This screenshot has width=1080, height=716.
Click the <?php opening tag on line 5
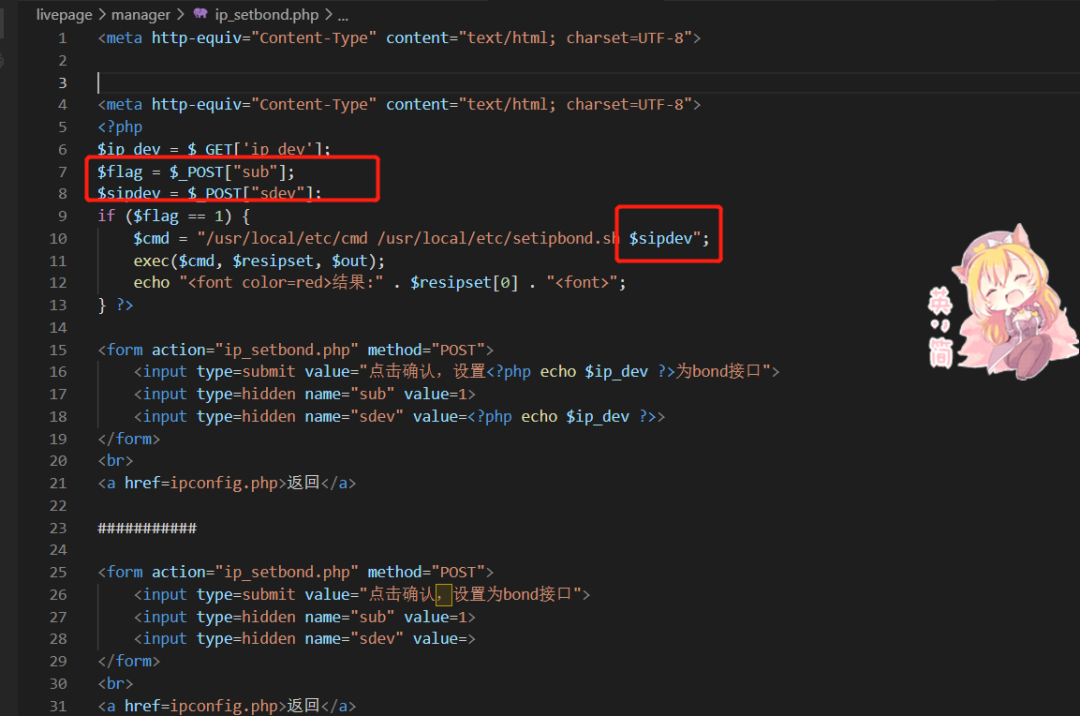(120, 127)
